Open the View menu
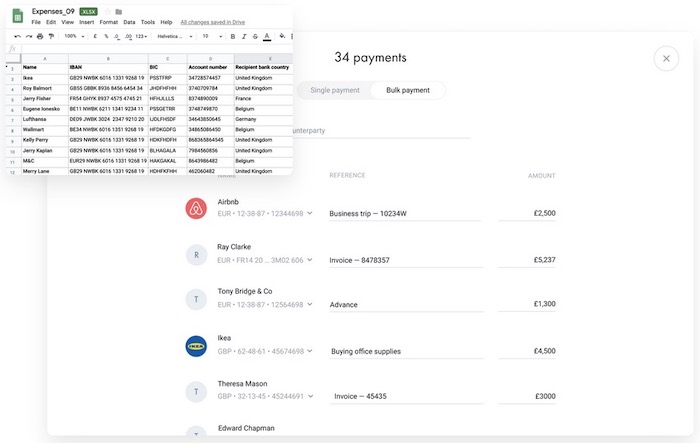 coord(67,22)
